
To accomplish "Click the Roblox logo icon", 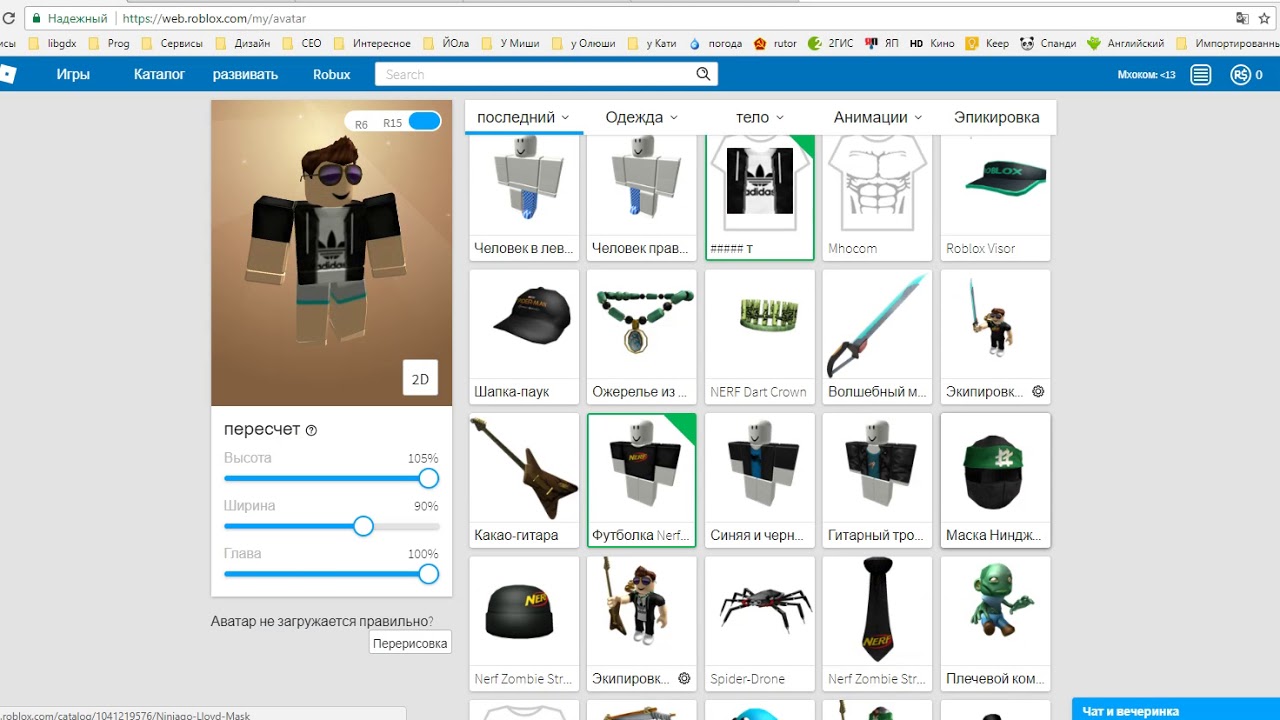I will 7,74.
